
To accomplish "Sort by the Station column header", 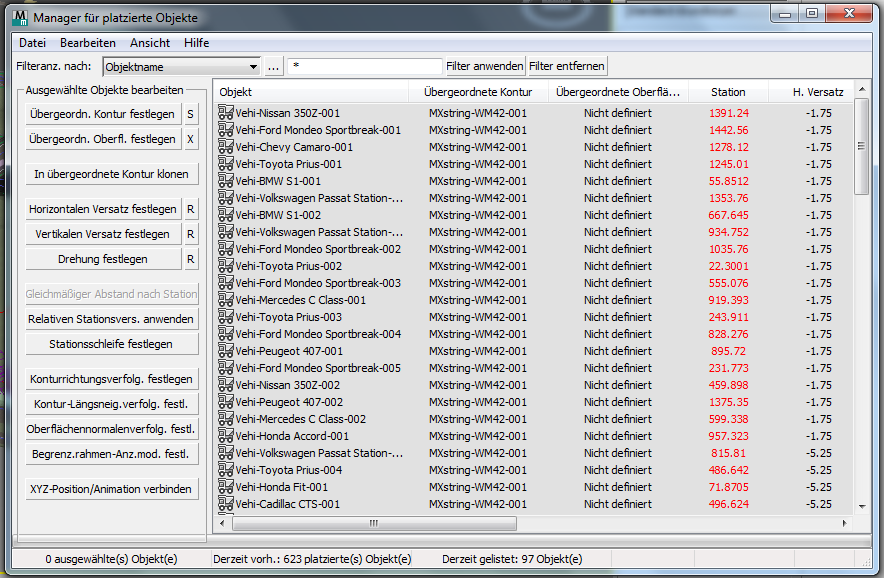I will click(728, 92).
